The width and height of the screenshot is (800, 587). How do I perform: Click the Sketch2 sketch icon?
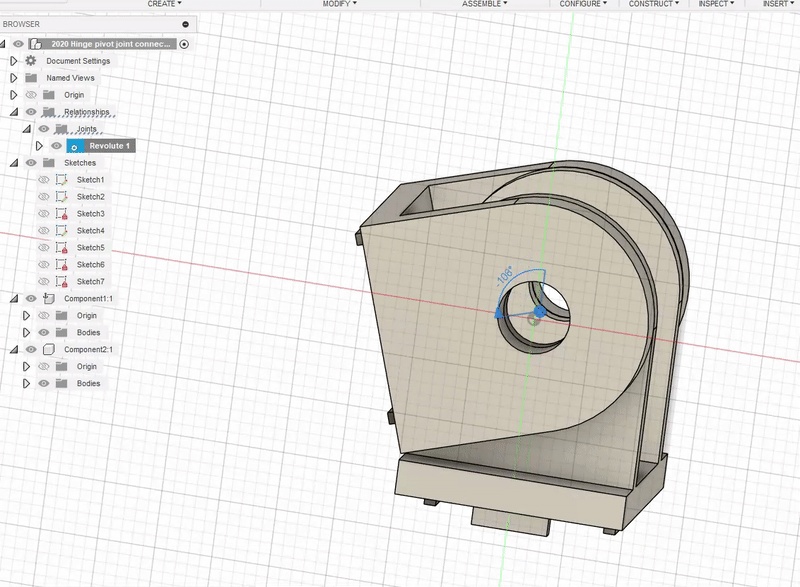click(62, 196)
